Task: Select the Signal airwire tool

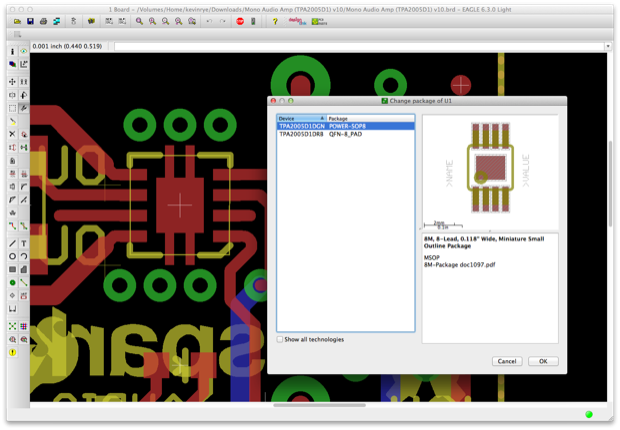Action: coord(24,282)
